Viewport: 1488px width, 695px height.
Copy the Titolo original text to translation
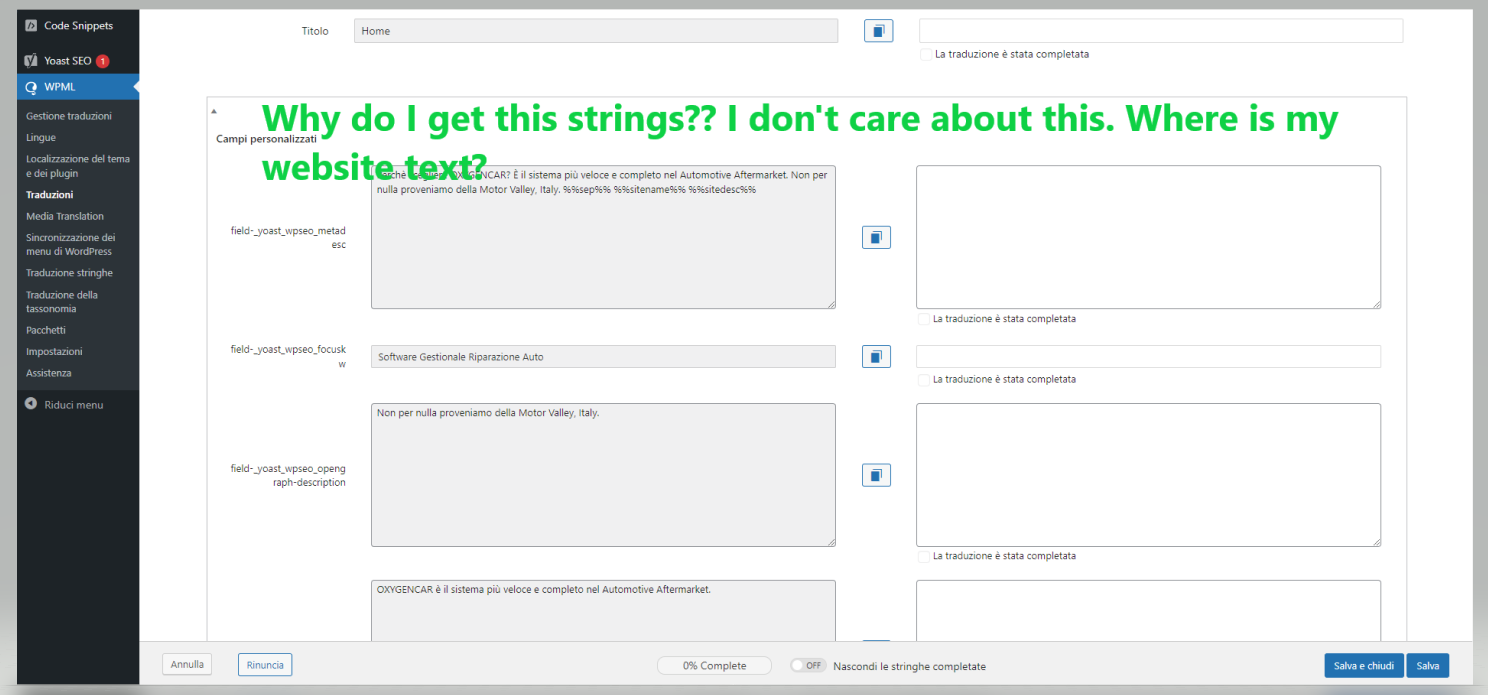[878, 31]
